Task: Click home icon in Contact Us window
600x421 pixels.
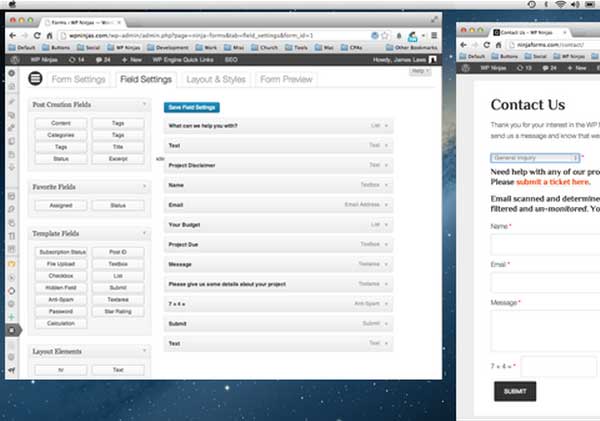Action: 498,45
